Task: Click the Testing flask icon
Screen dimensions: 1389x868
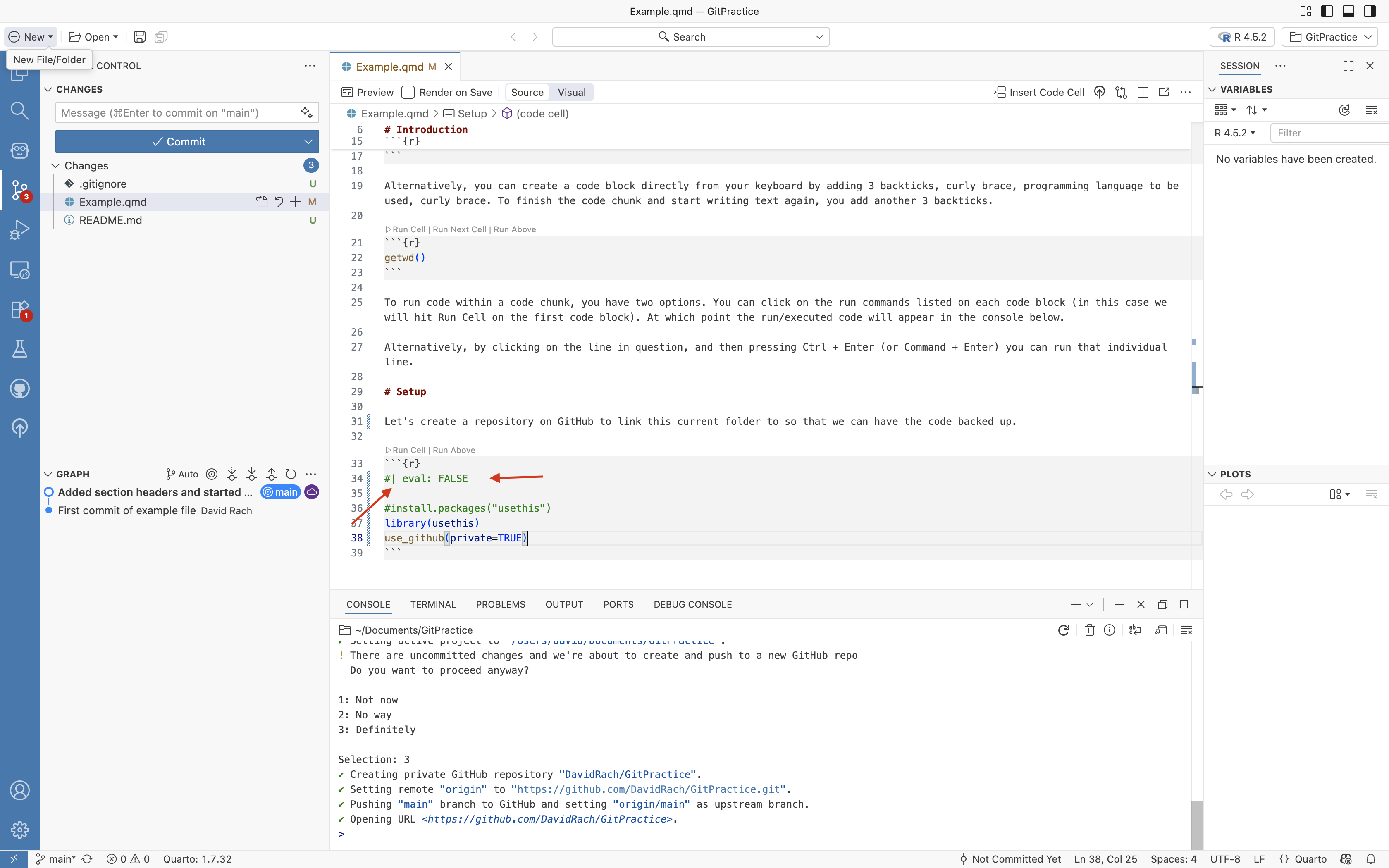Action: click(x=19, y=349)
